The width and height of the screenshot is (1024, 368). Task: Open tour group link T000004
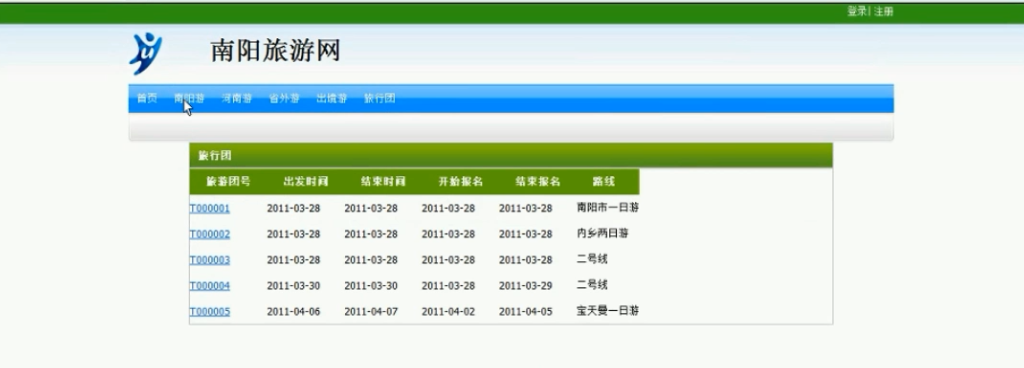click(x=210, y=286)
